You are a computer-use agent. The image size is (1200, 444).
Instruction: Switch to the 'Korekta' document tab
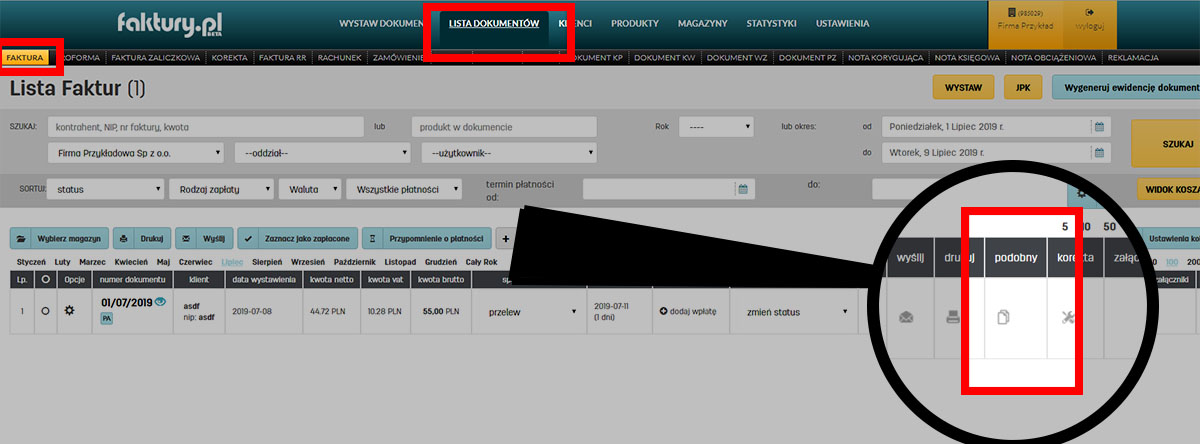point(228,58)
